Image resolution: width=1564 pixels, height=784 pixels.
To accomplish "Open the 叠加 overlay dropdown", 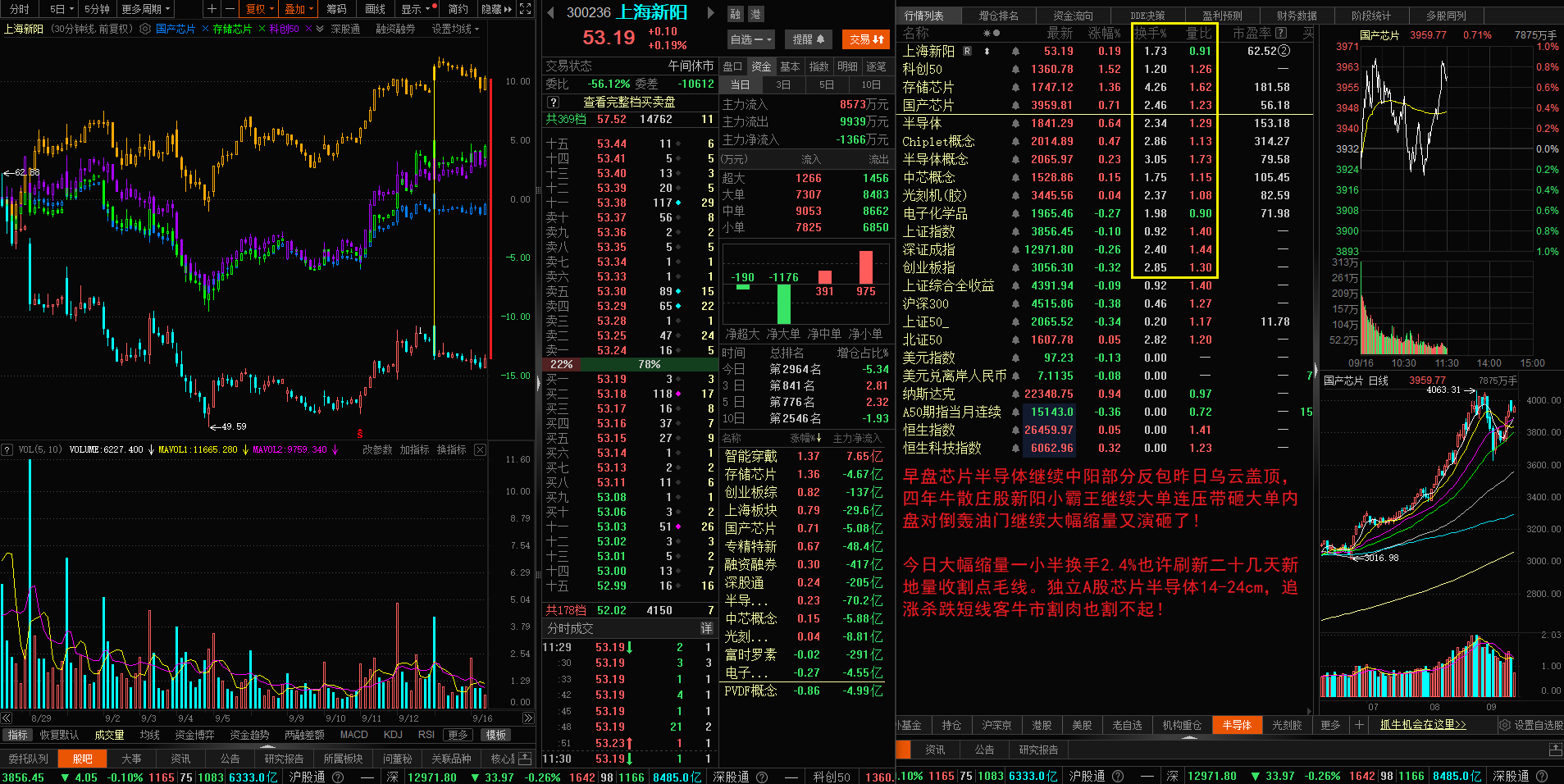I will 299,9.
